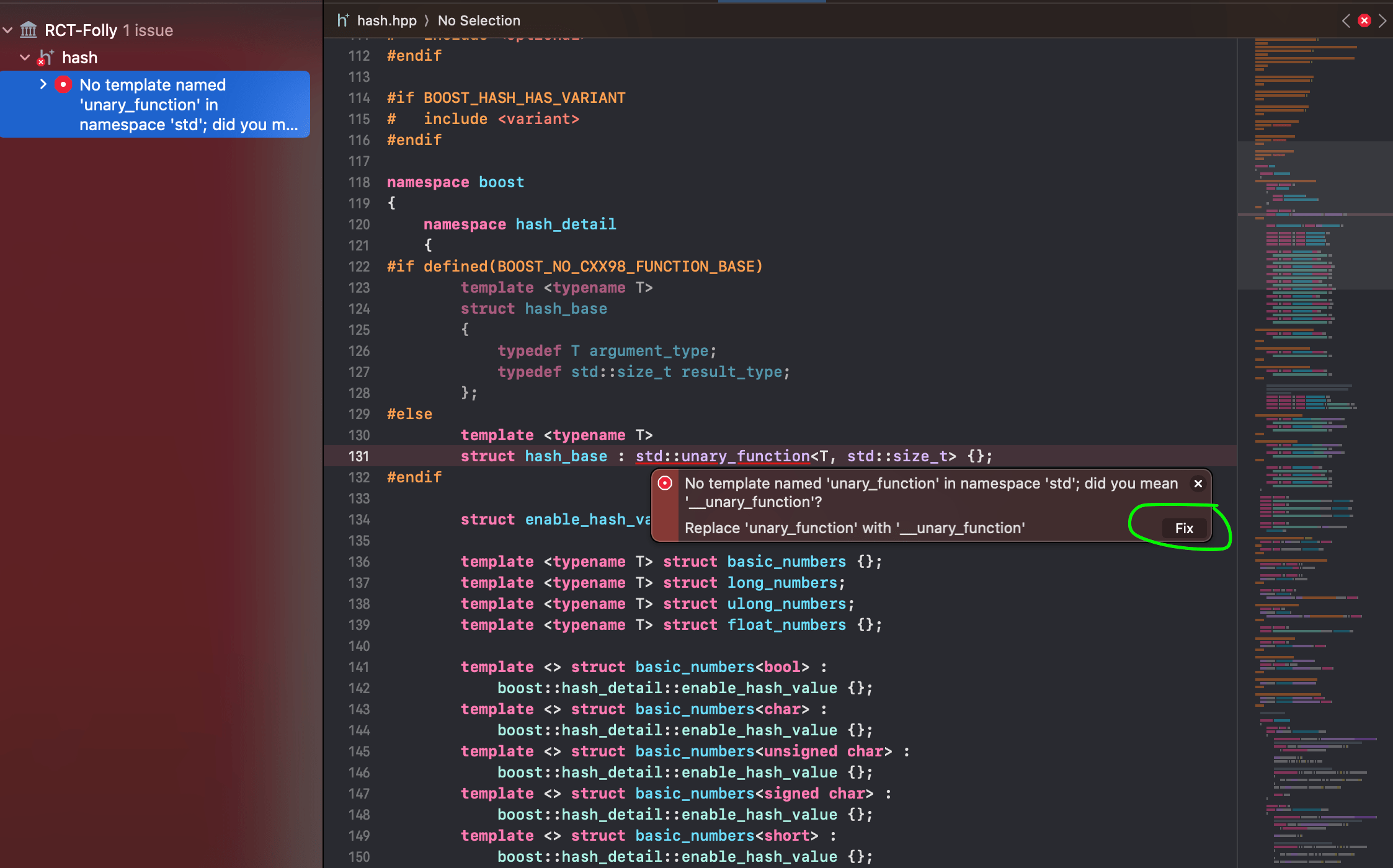Click line number 122 in gutter
Screen dimensions: 1393x868
click(x=358, y=267)
